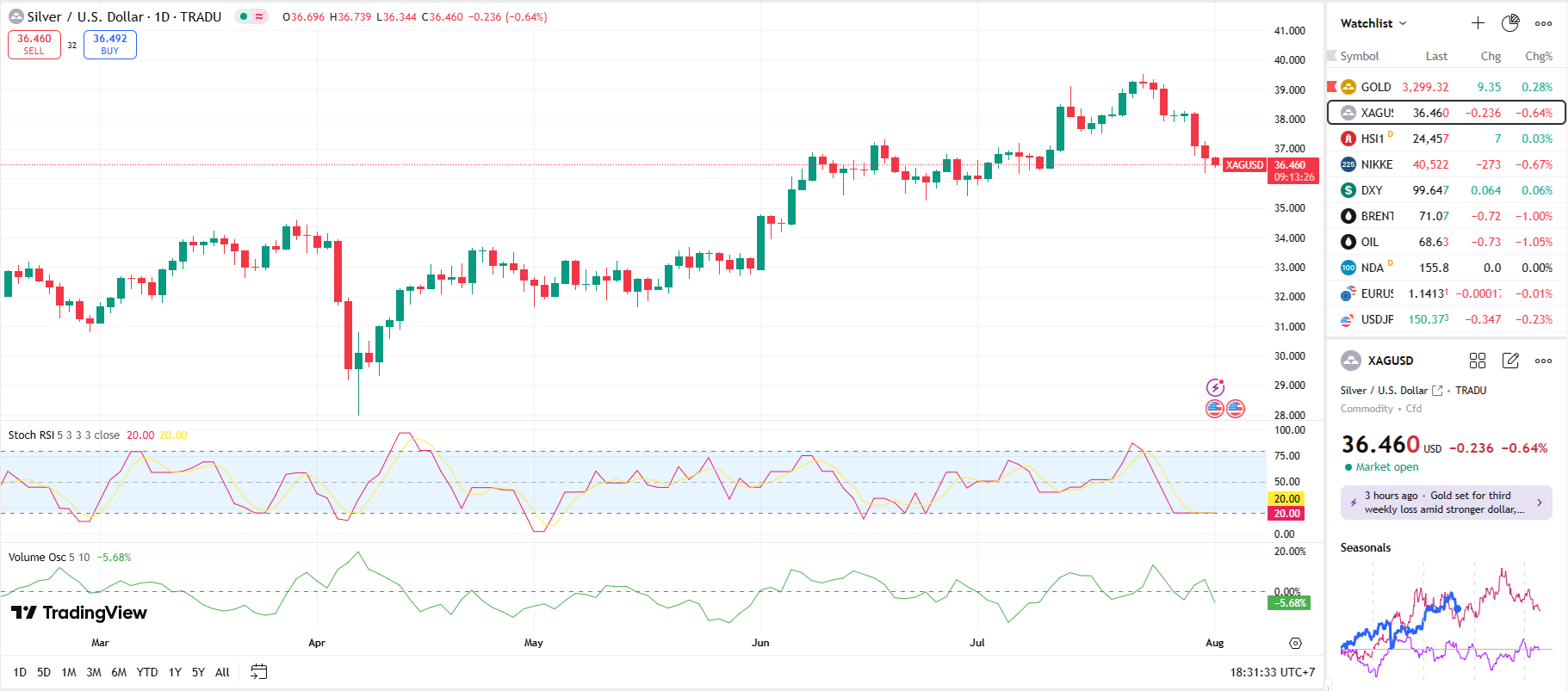
Task: Expand the Gold news headline chevron
Action: click(1540, 503)
